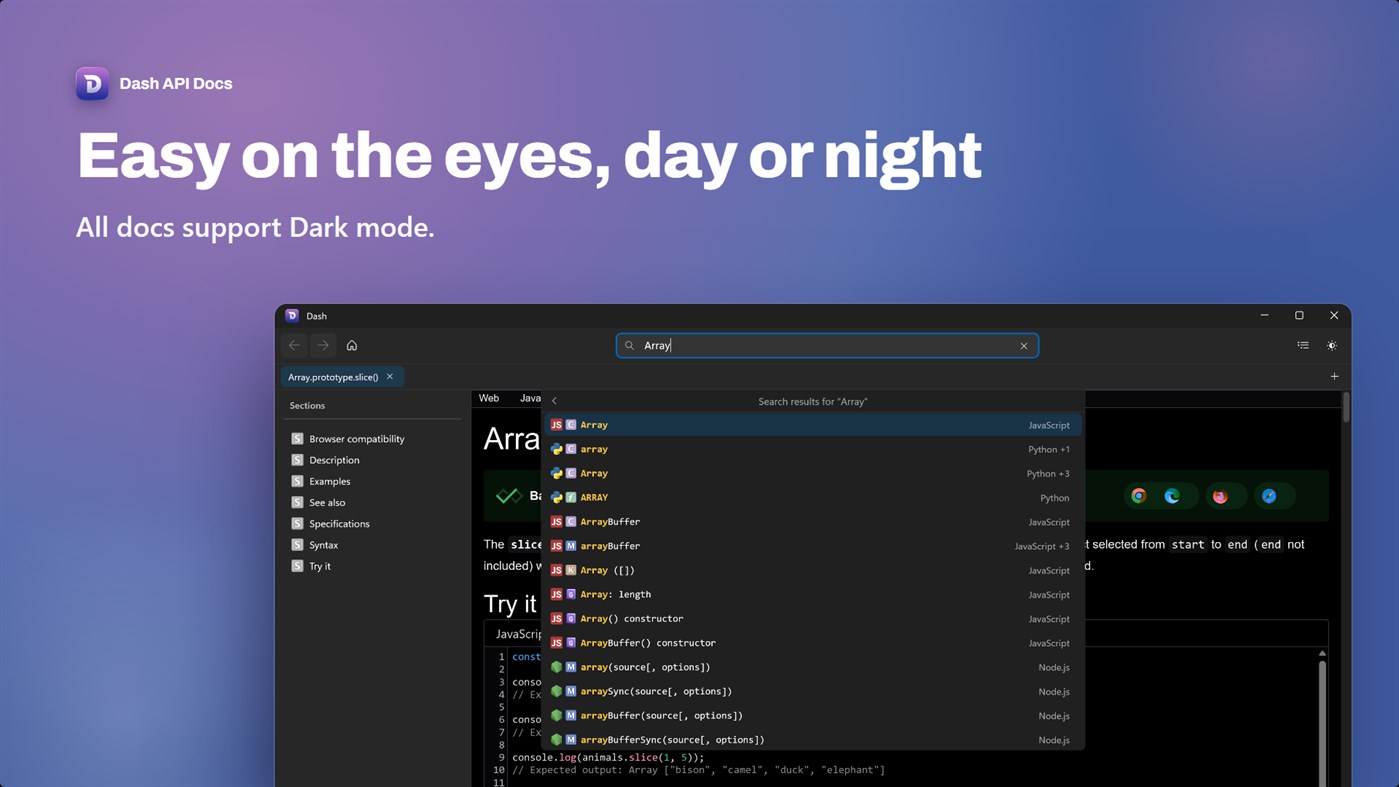Go forward using the toolbar forward arrow
Screen dimensions: 1399x787
[323, 345]
